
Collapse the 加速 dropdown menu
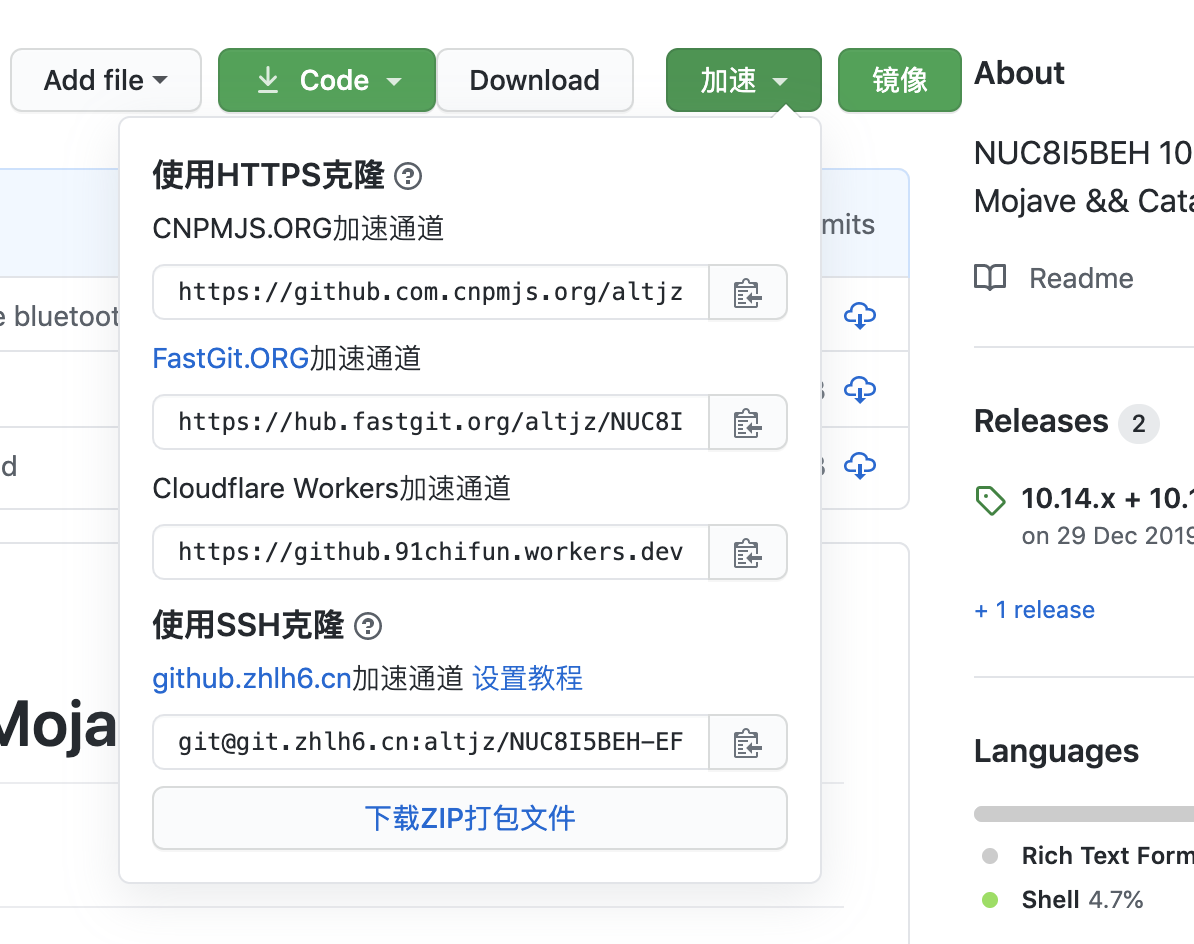click(743, 80)
